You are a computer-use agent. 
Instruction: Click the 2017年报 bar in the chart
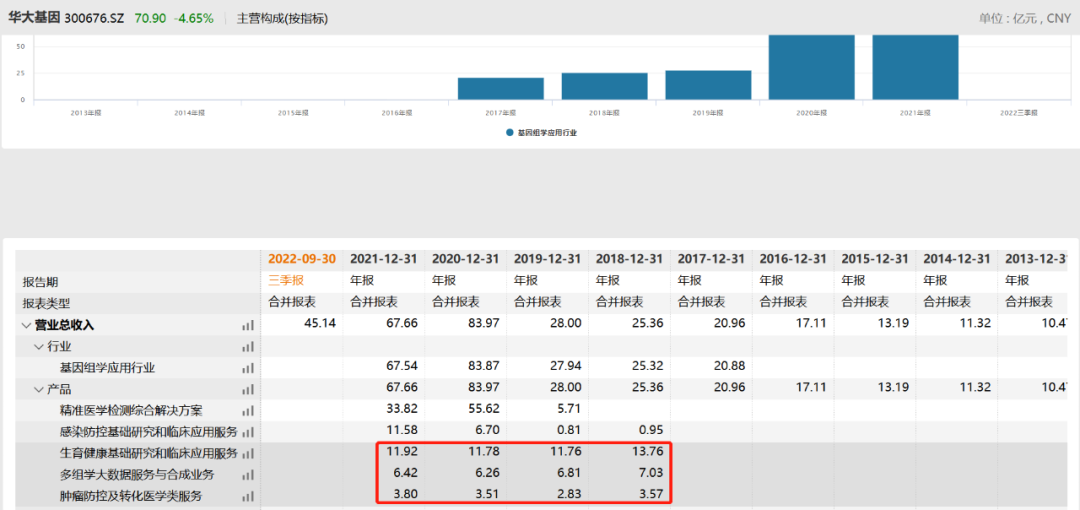point(501,89)
